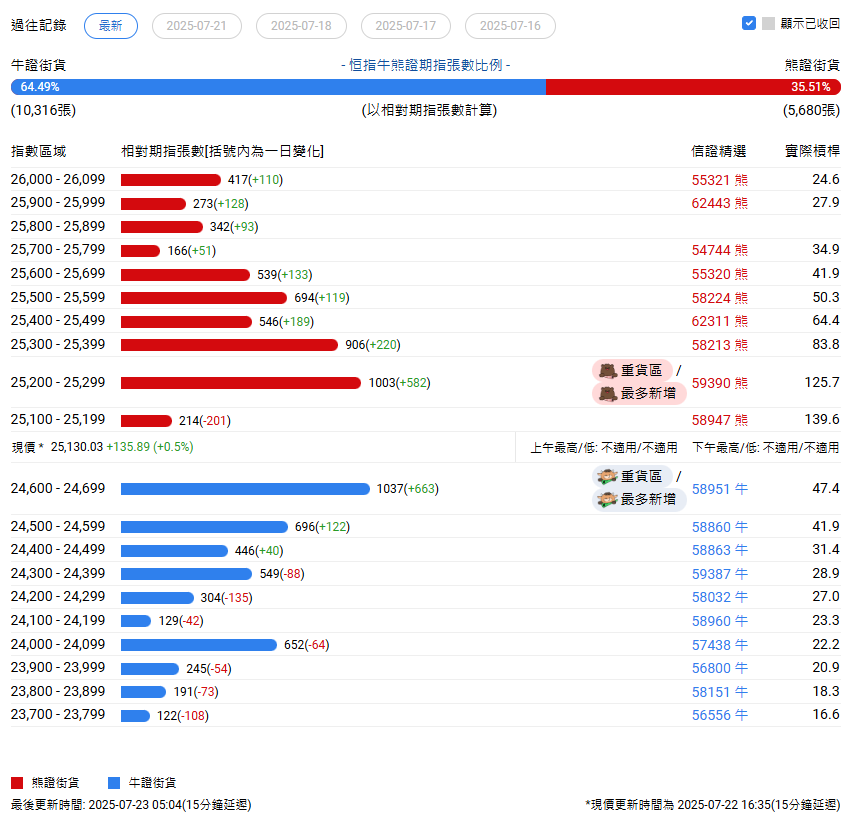Screen dimensions: 847x819
Task: Click the 熊 marker beside code 58947
Action: click(x=741, y=421)
